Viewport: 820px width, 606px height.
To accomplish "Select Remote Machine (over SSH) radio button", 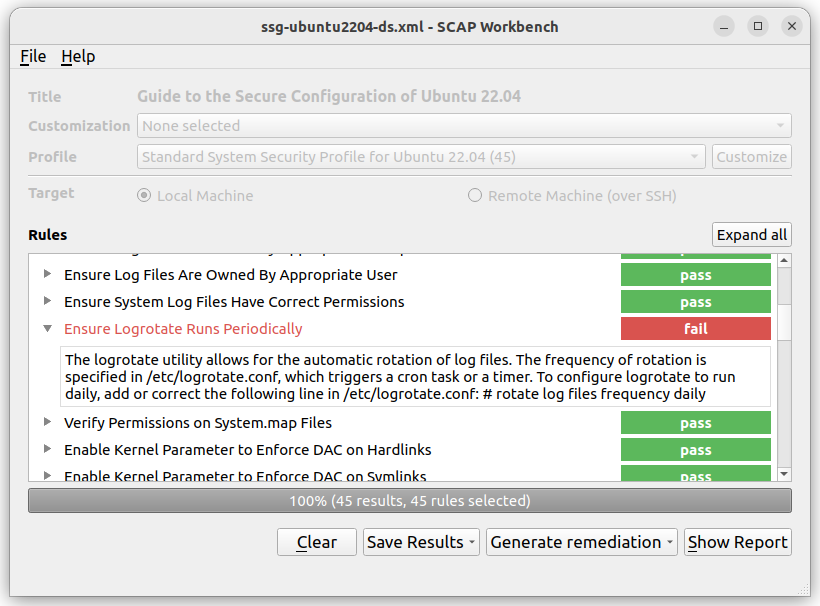I will click(474, 196).
